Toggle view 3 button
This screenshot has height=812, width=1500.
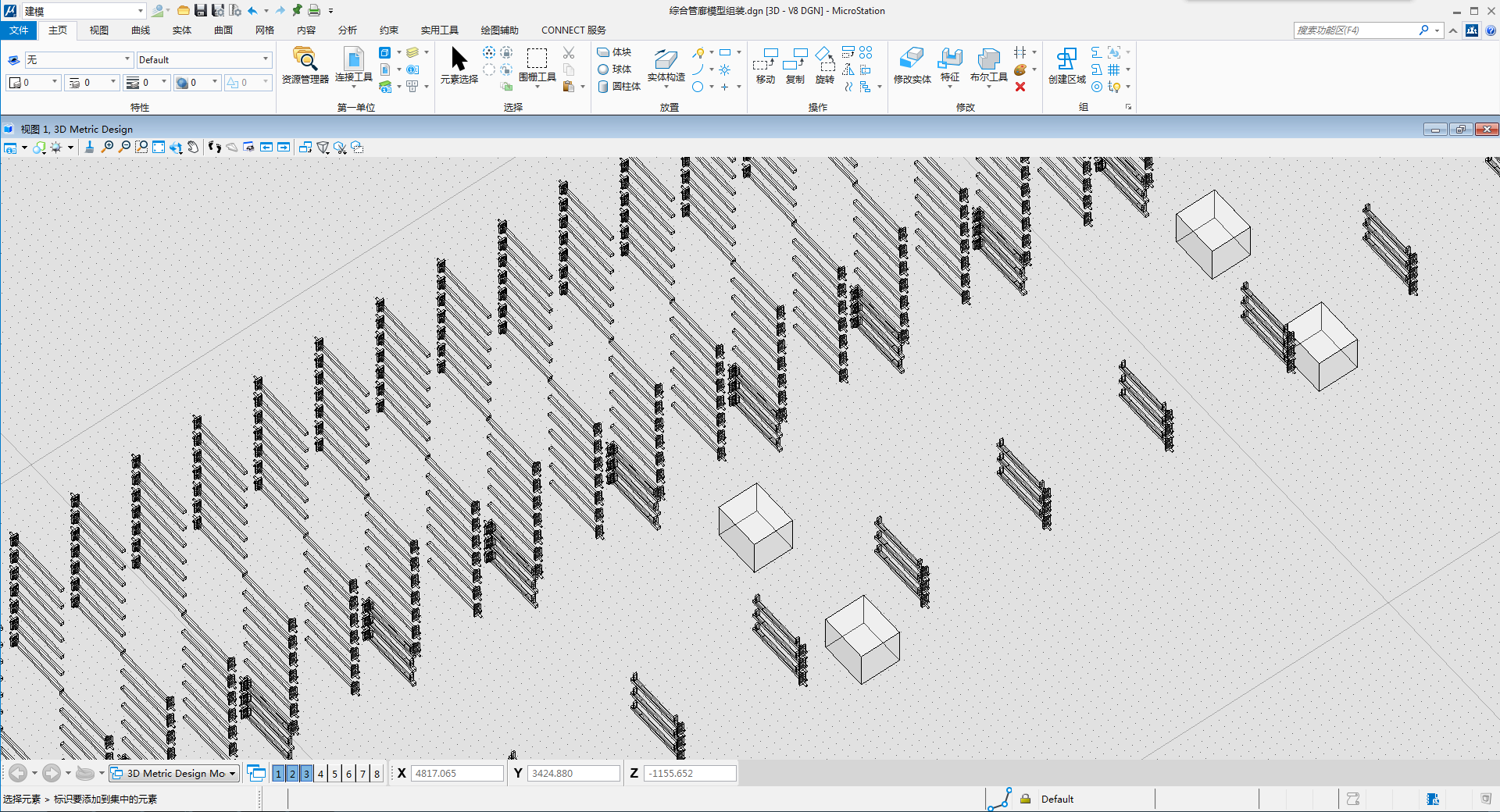[306, 773]
